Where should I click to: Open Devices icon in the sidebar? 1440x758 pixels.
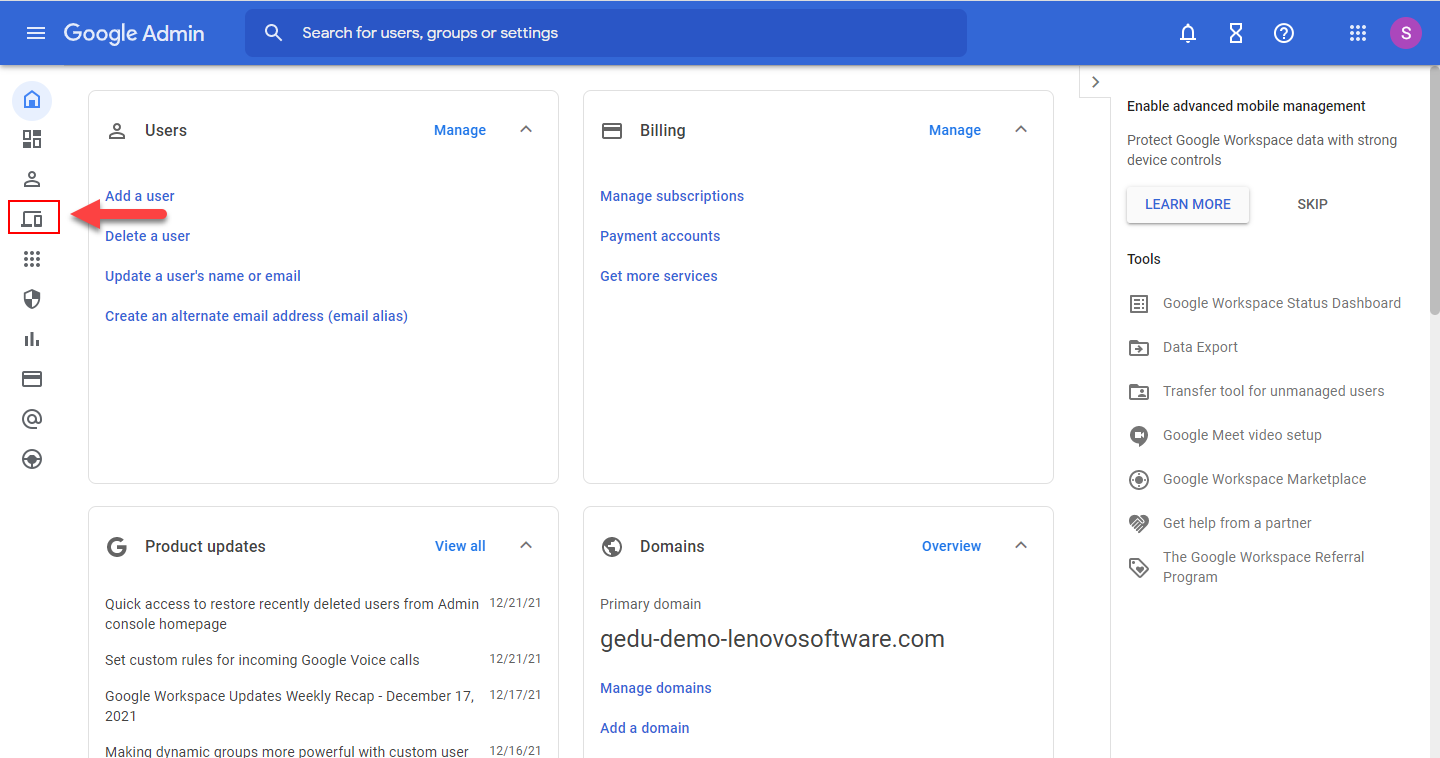click(x=32, y=219)
